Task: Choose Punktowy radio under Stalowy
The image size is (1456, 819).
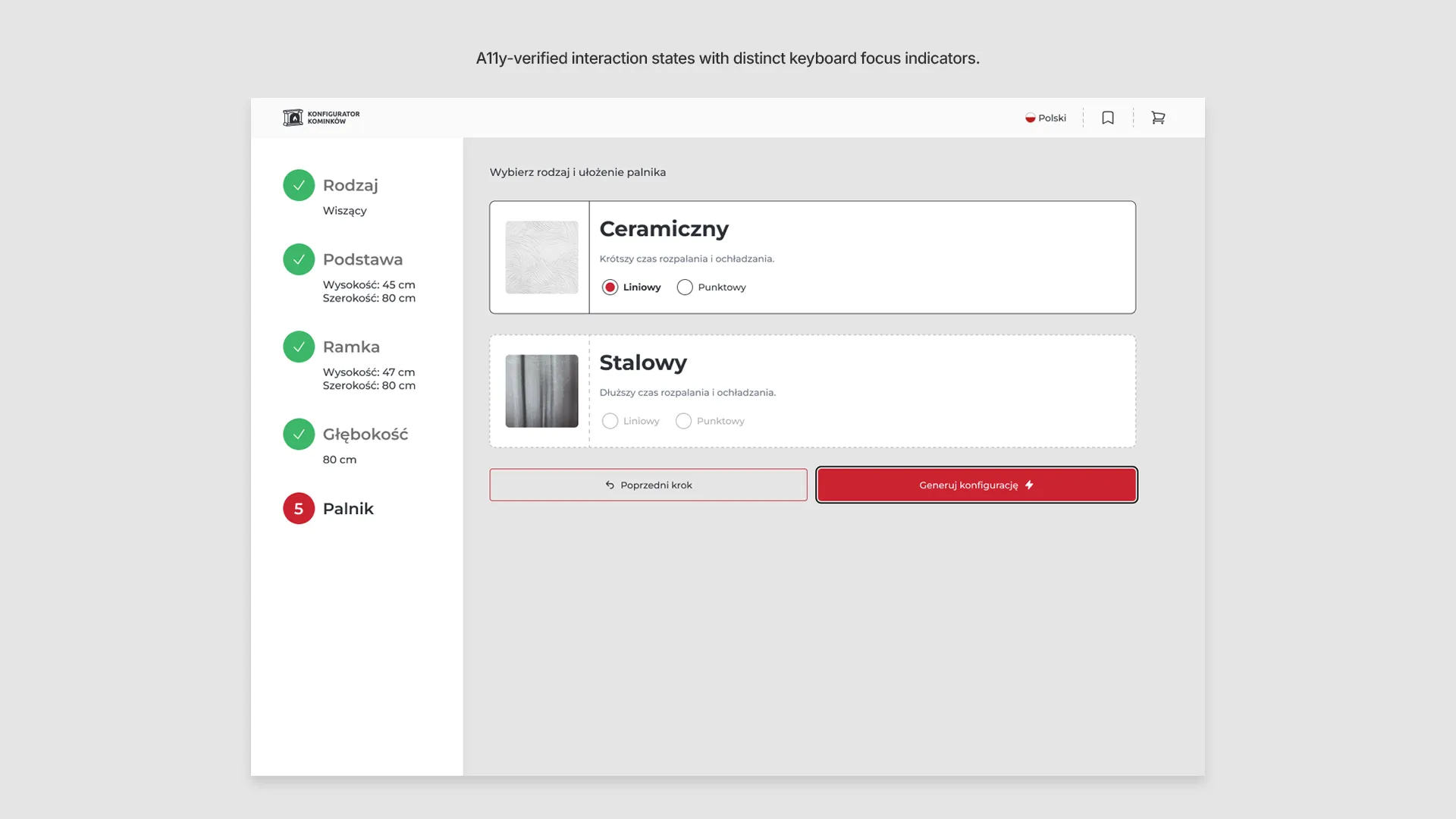Action: tap(683, 421)
